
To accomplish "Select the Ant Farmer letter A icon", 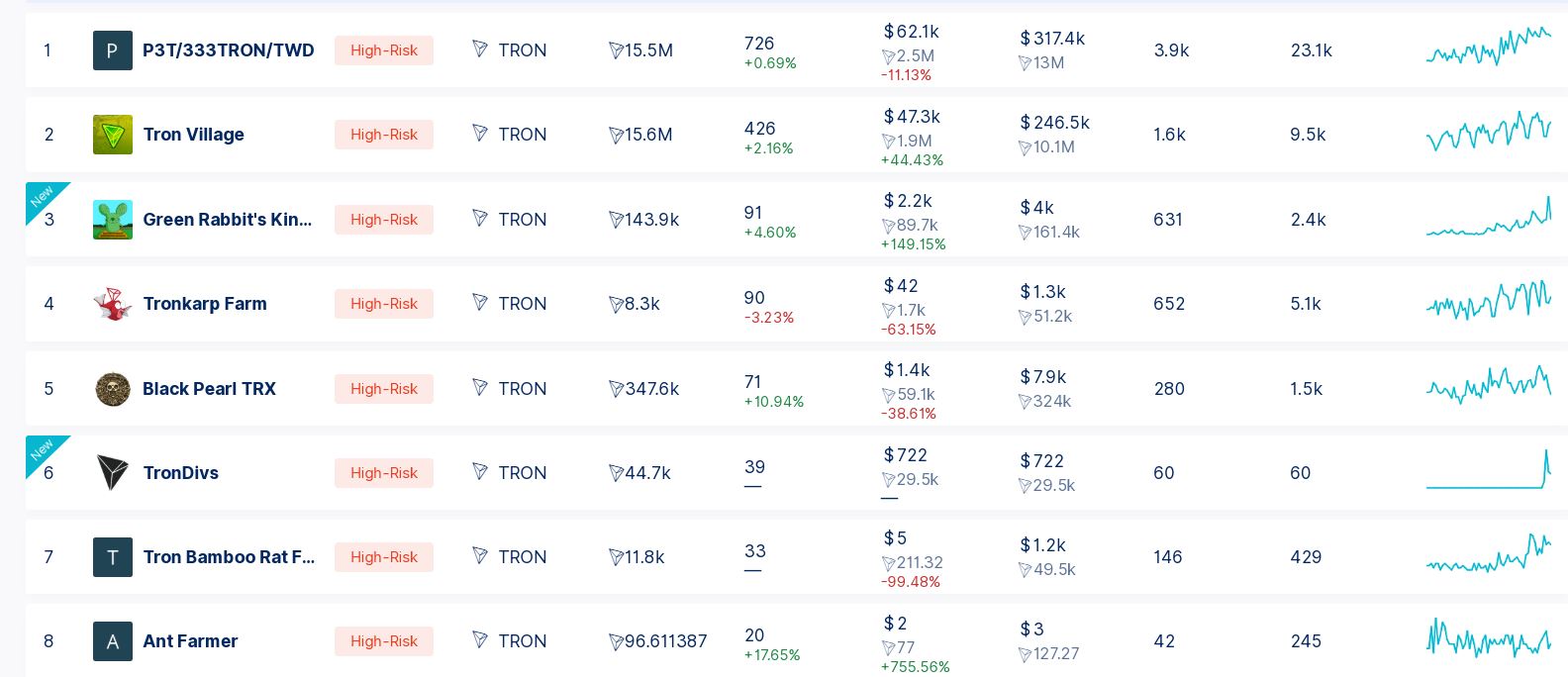I will pyautogui.click(x=113, y=641).
